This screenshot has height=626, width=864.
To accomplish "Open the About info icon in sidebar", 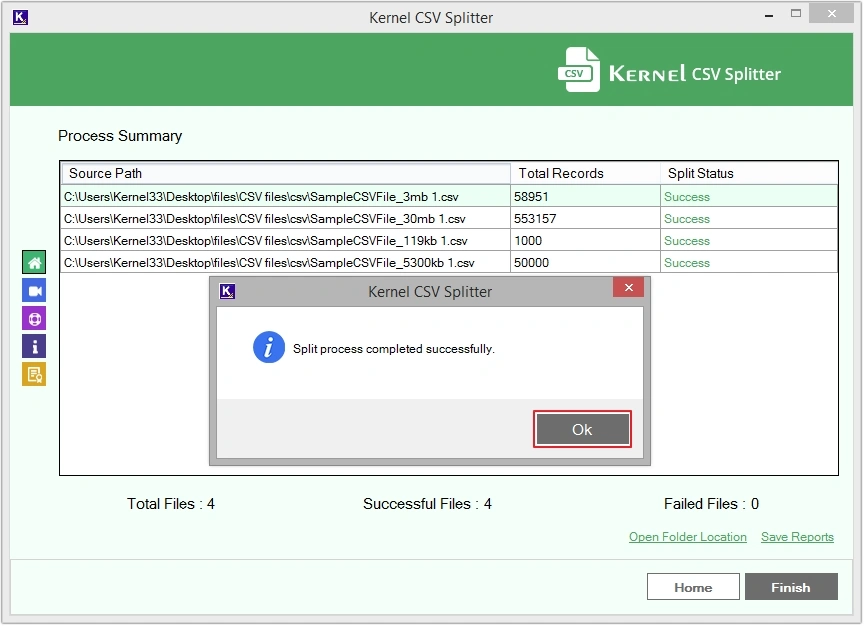I will (x=33, y=346).
